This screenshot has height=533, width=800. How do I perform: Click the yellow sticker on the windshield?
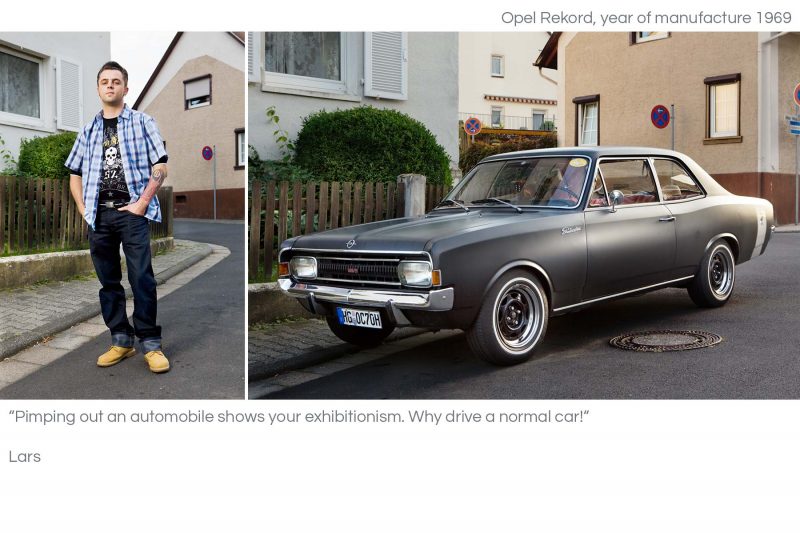579,163
